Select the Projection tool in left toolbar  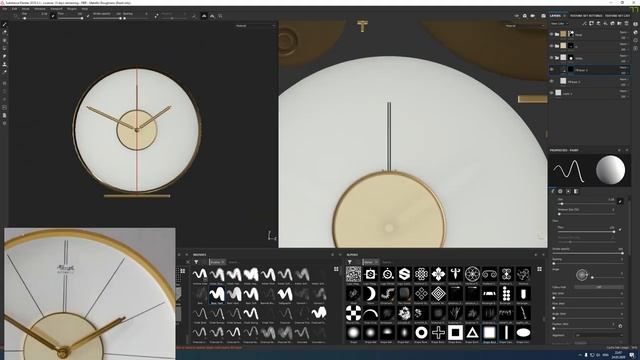[x=4, y=40]
